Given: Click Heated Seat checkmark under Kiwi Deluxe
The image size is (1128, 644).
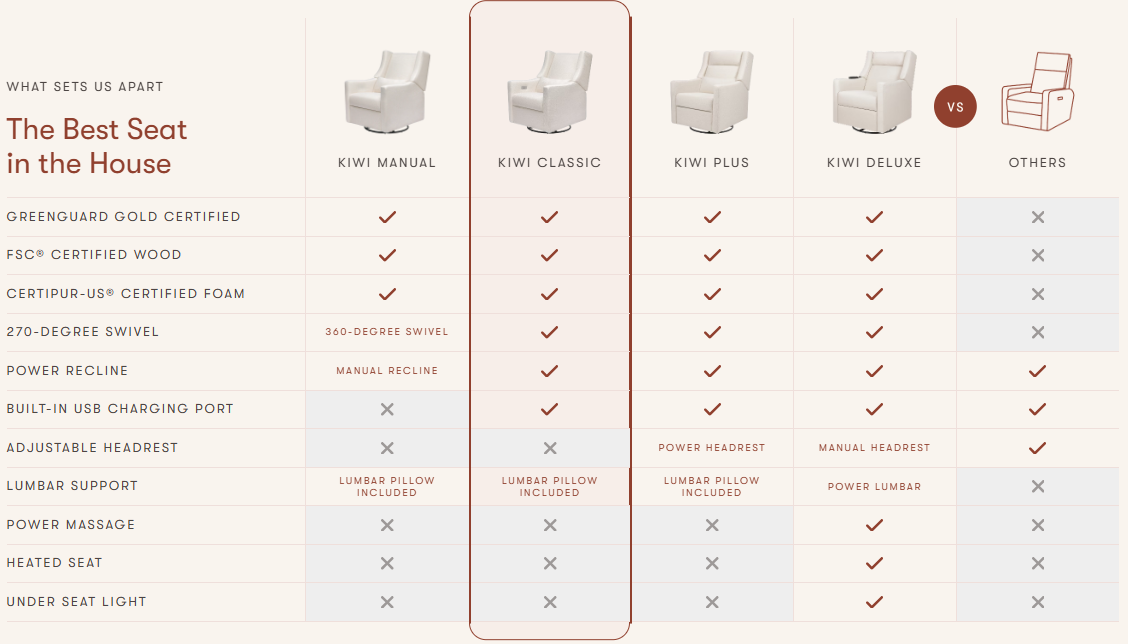Looking at the screenshot, I should click(x=874, y=563).
